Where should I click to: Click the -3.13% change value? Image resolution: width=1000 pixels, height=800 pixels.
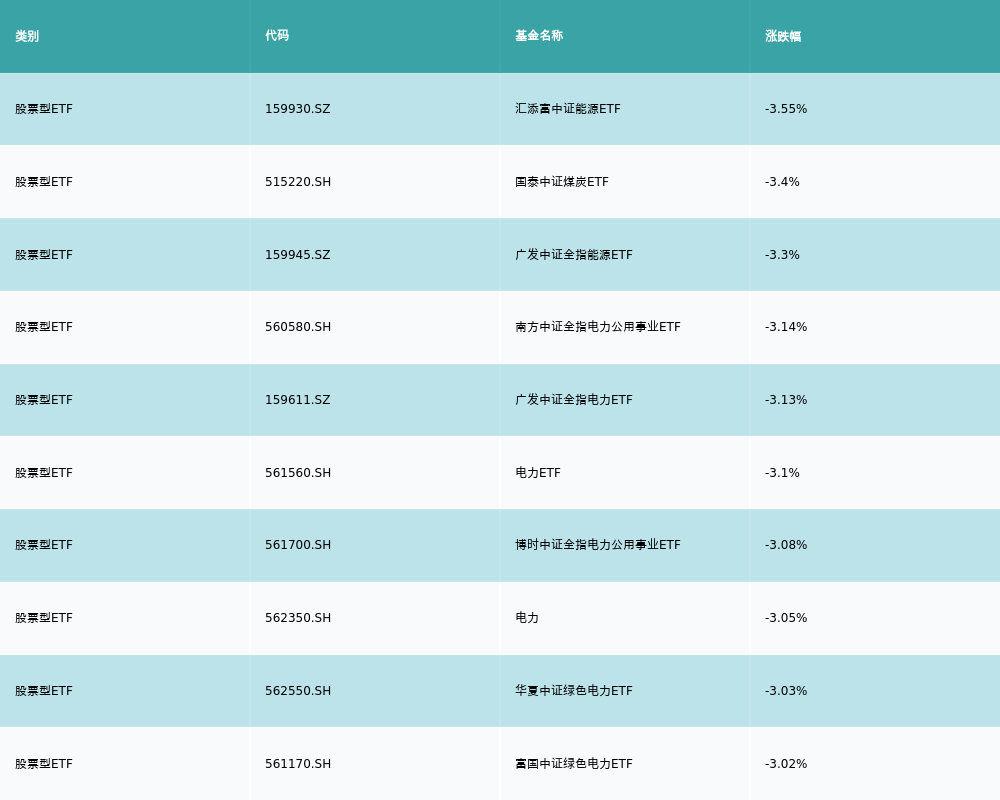coord(785,400)
